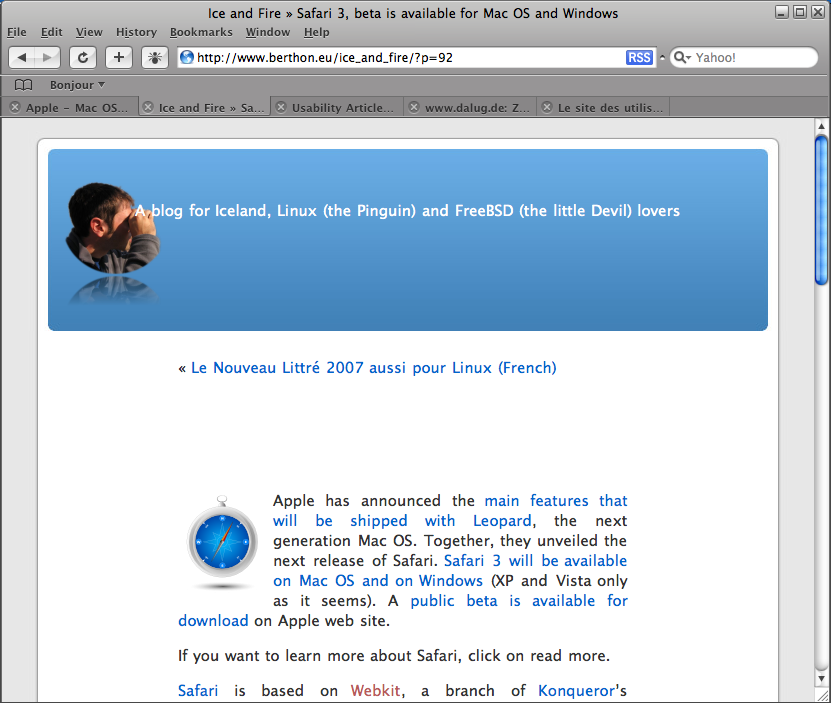Click the scrollbar down arrow

coord(821,678)
